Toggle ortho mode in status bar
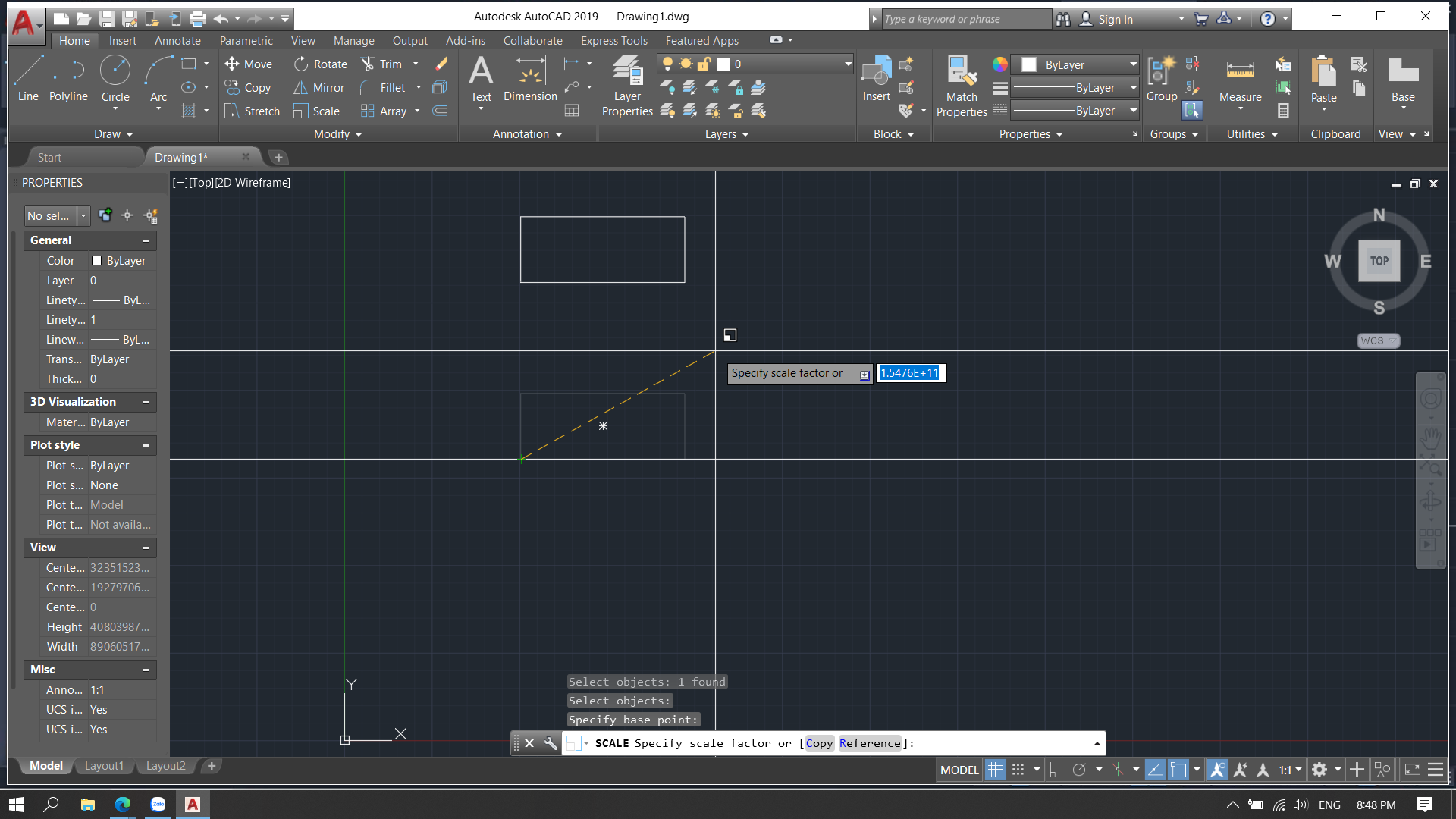Viewport: 1456px width, 819px height. [1057, 770]
